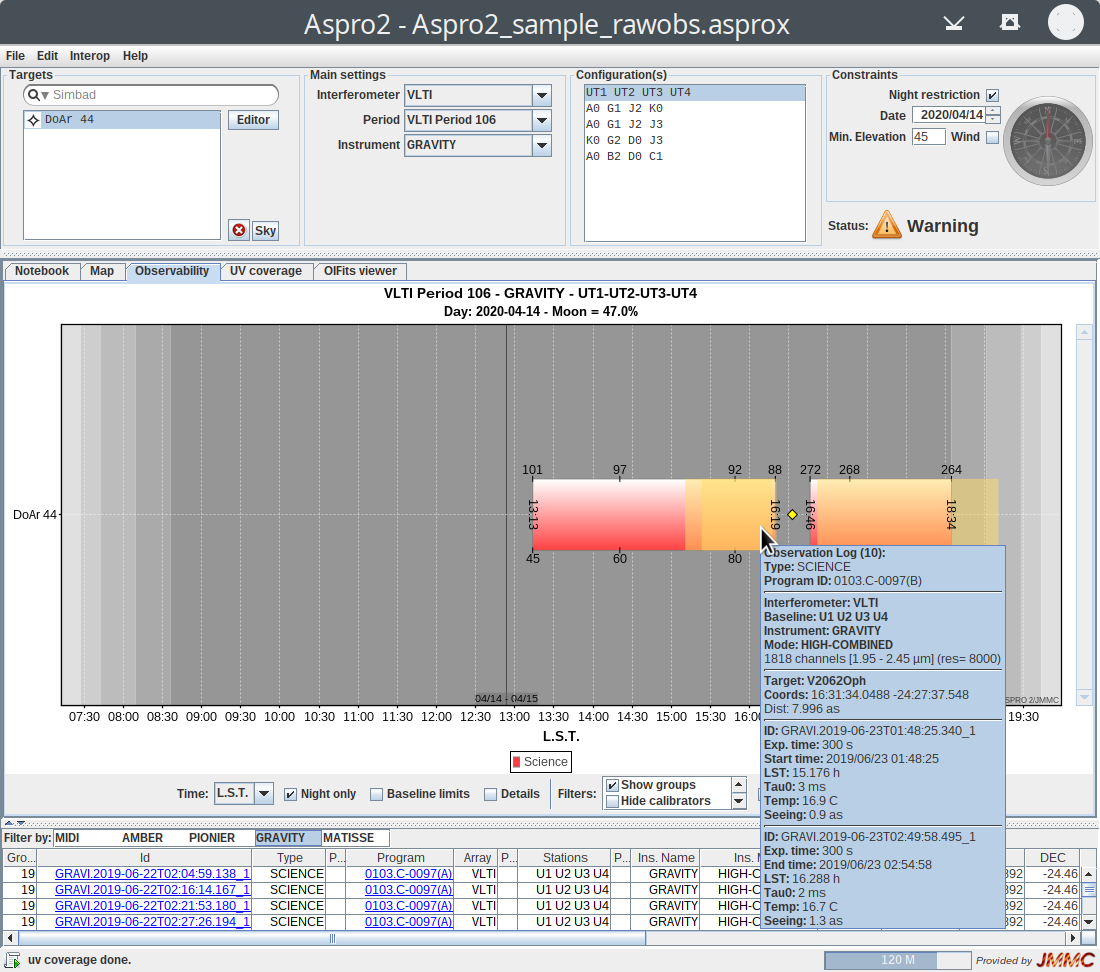
Task: Uncheck the Show groups filter
Action: (612, 785)
